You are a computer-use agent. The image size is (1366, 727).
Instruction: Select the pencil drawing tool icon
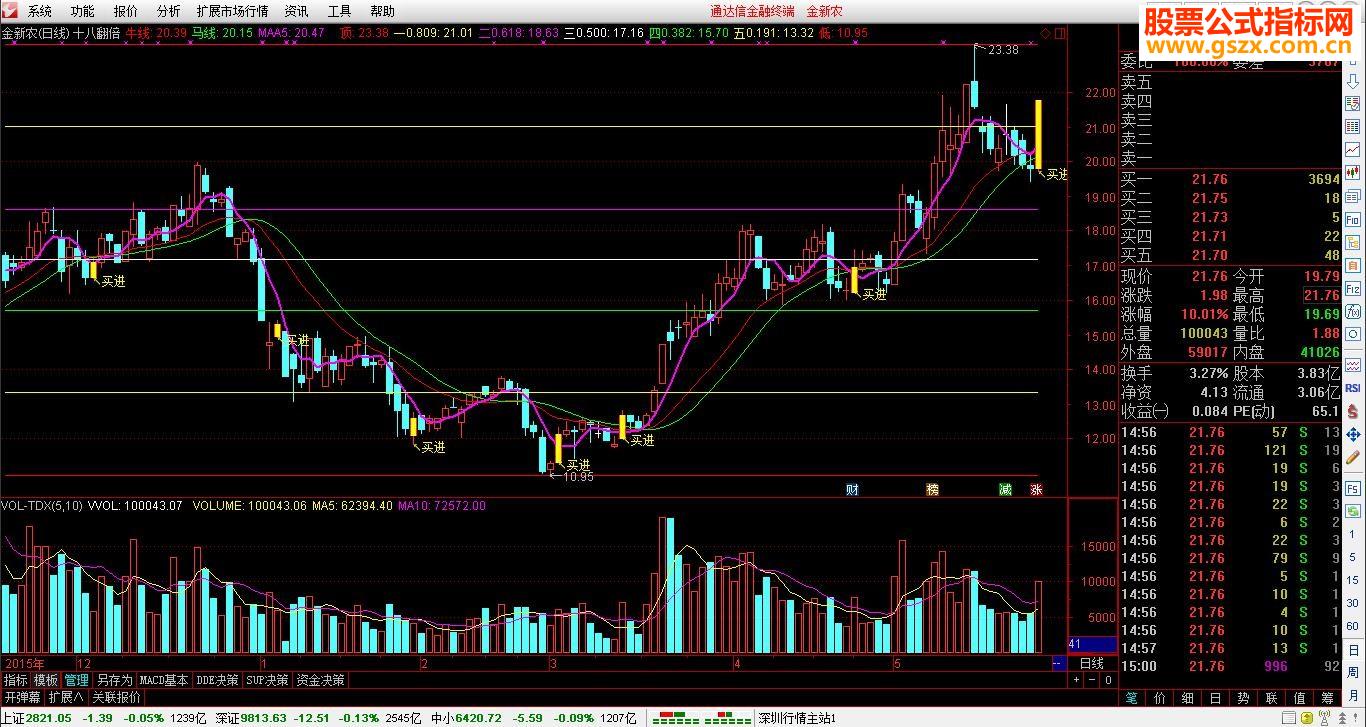click(x=1353, y=459)
